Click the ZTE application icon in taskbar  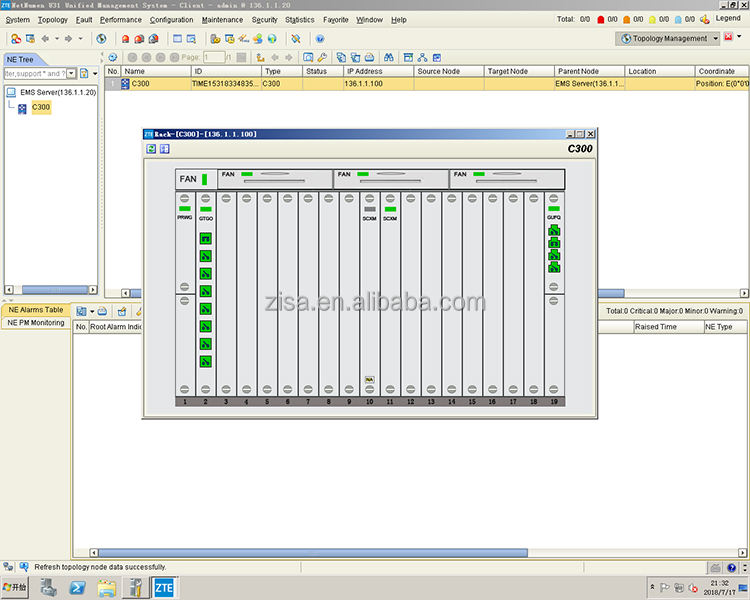(163, 588)
